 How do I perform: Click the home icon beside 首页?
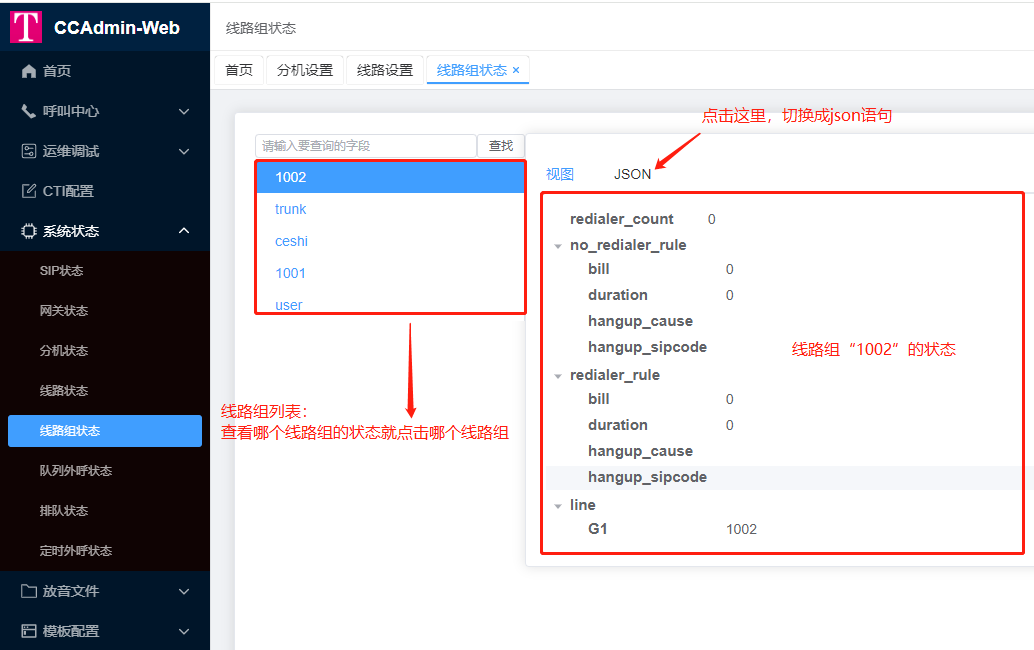coord(28,70)
